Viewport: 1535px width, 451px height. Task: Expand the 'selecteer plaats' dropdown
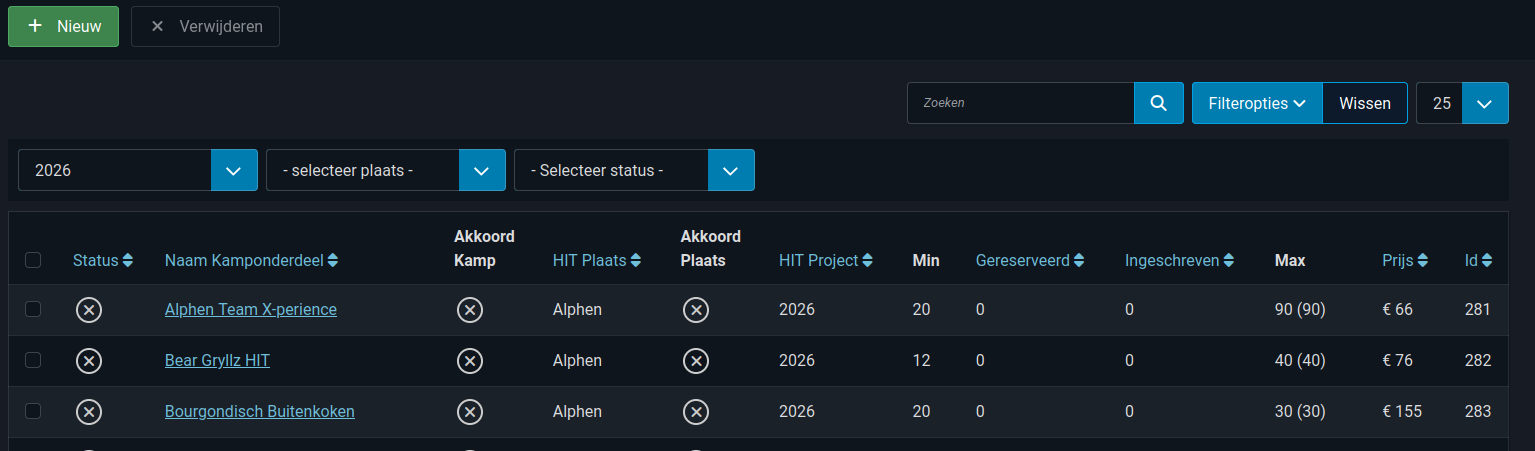click(x=385, y=170)
